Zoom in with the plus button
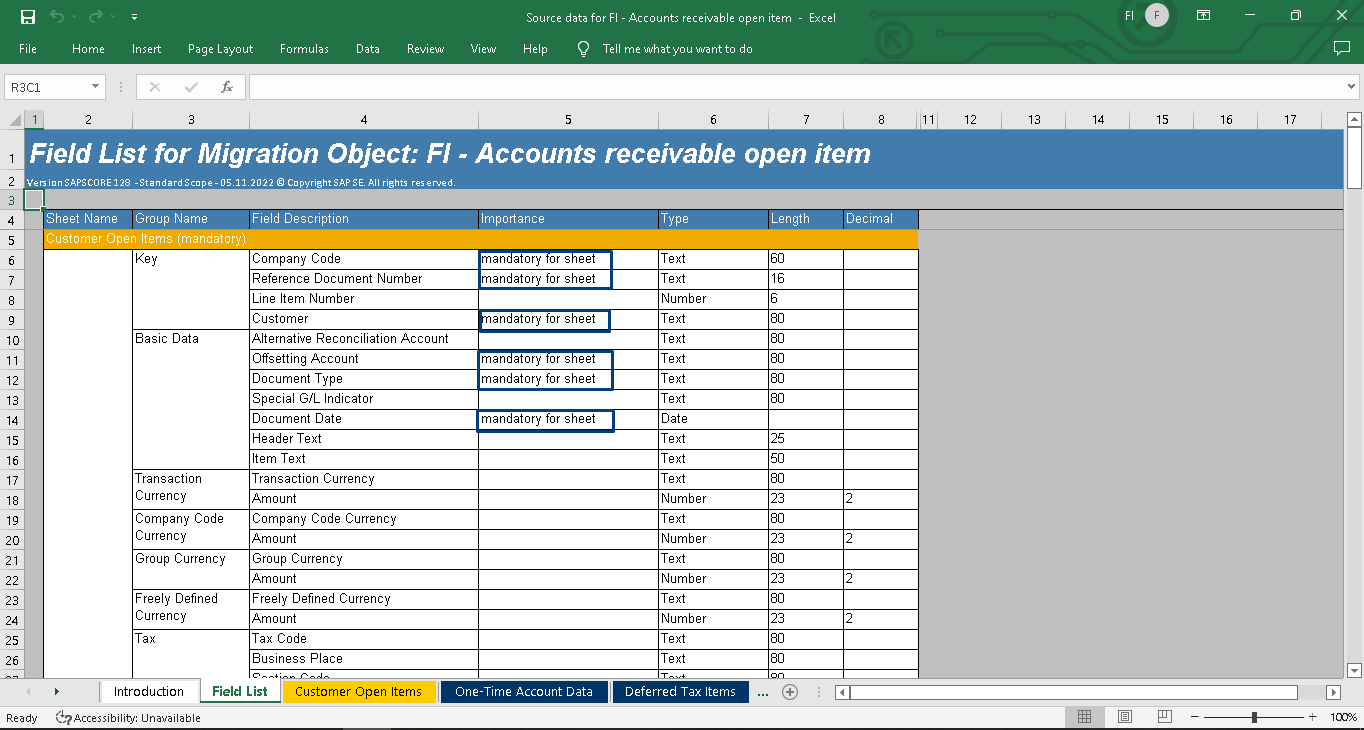The height and width of the screenshot is (730, 1364). pos(1314,717)
